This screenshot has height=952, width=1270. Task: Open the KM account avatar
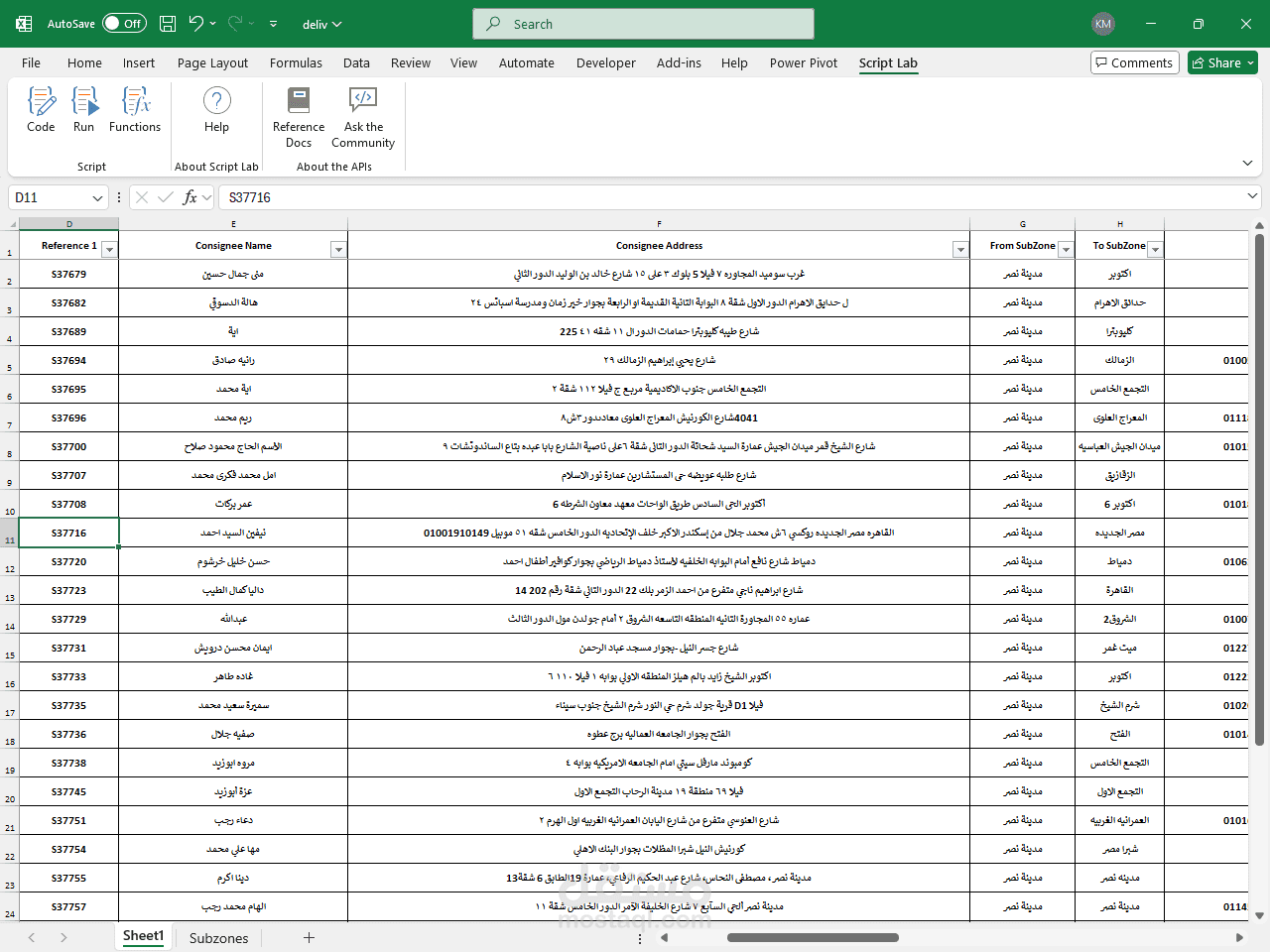point(1103,24)
